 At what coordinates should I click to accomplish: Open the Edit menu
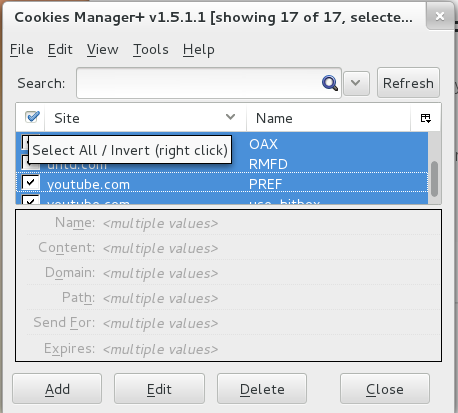(60, 49)
